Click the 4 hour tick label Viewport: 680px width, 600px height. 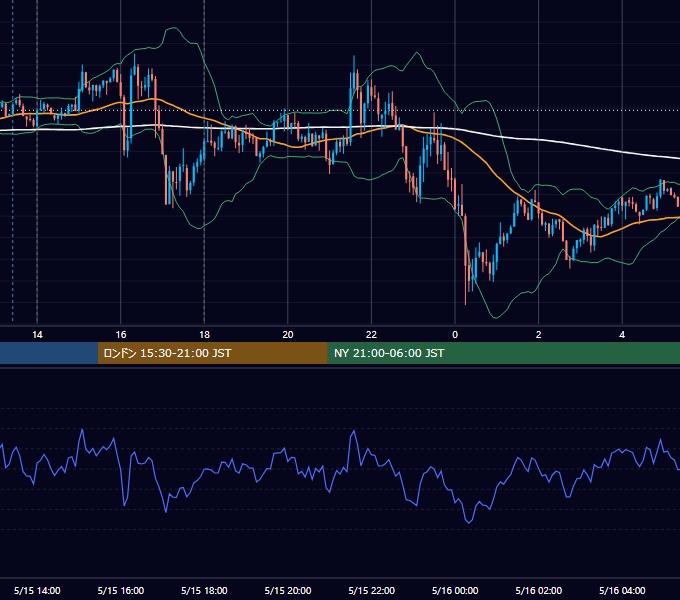pyautogui.click(x=622, y=335)
